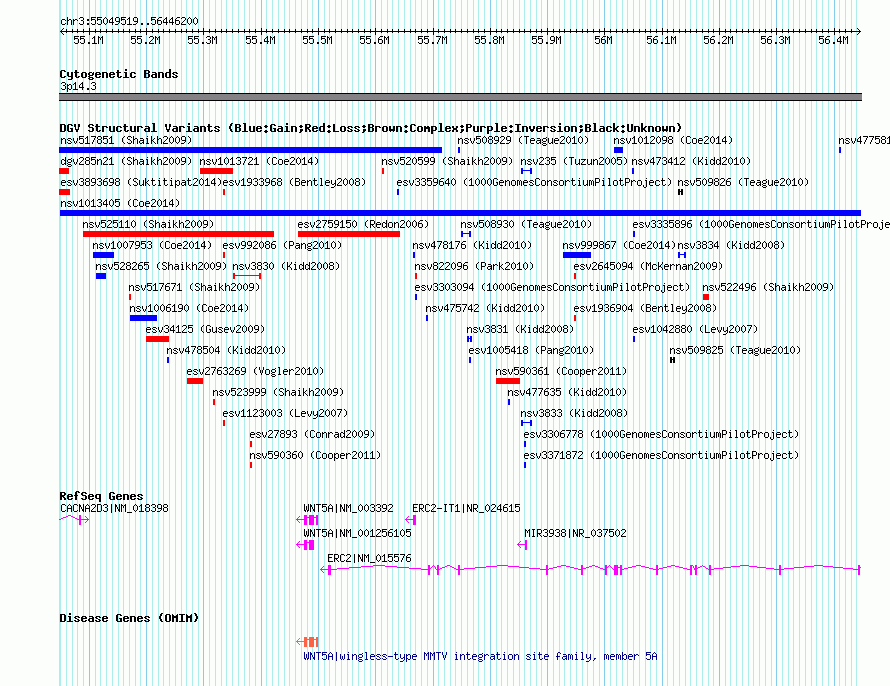Click the WNT5A|NM_003392 gene label
Image resolution: width=890 pixels, height=686 pixels.
pyautogui.click(x=348, y=508)
